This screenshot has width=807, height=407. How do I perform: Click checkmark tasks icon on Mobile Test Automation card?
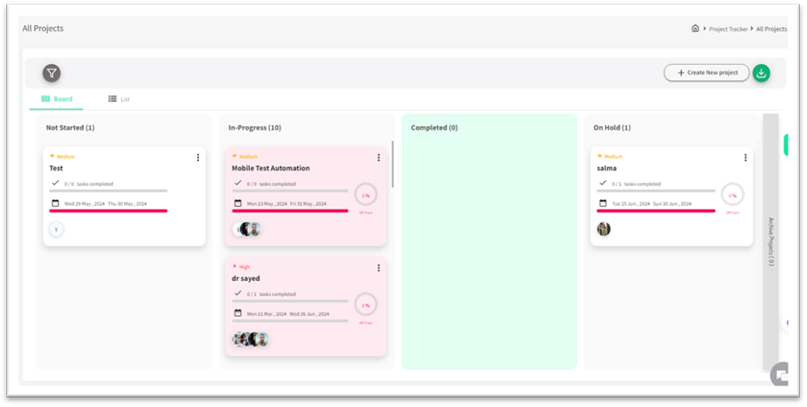pos(238,183)
